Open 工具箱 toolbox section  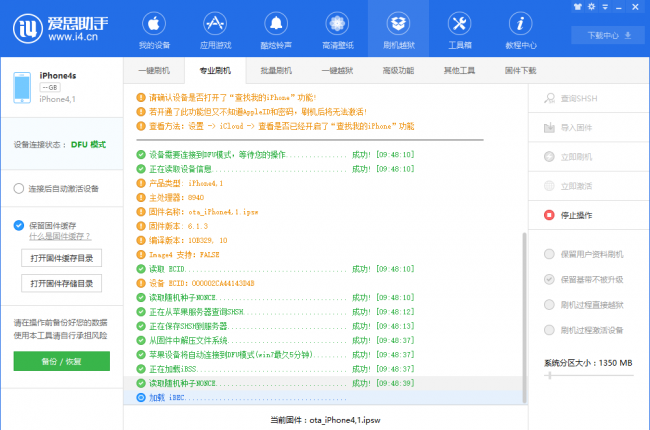(x=459, y=30)
